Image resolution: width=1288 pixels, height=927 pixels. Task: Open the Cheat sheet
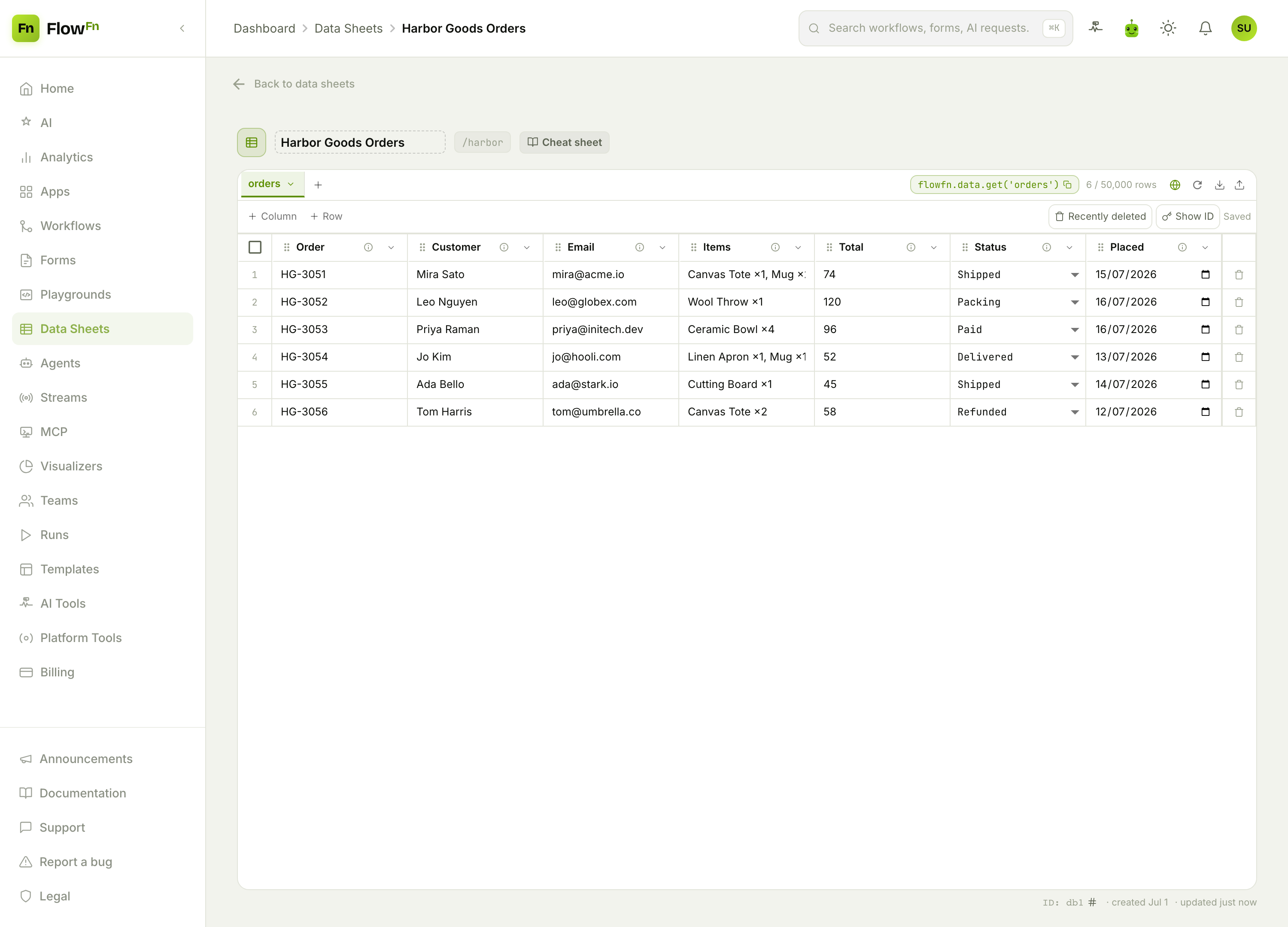(x=565, y=142)
